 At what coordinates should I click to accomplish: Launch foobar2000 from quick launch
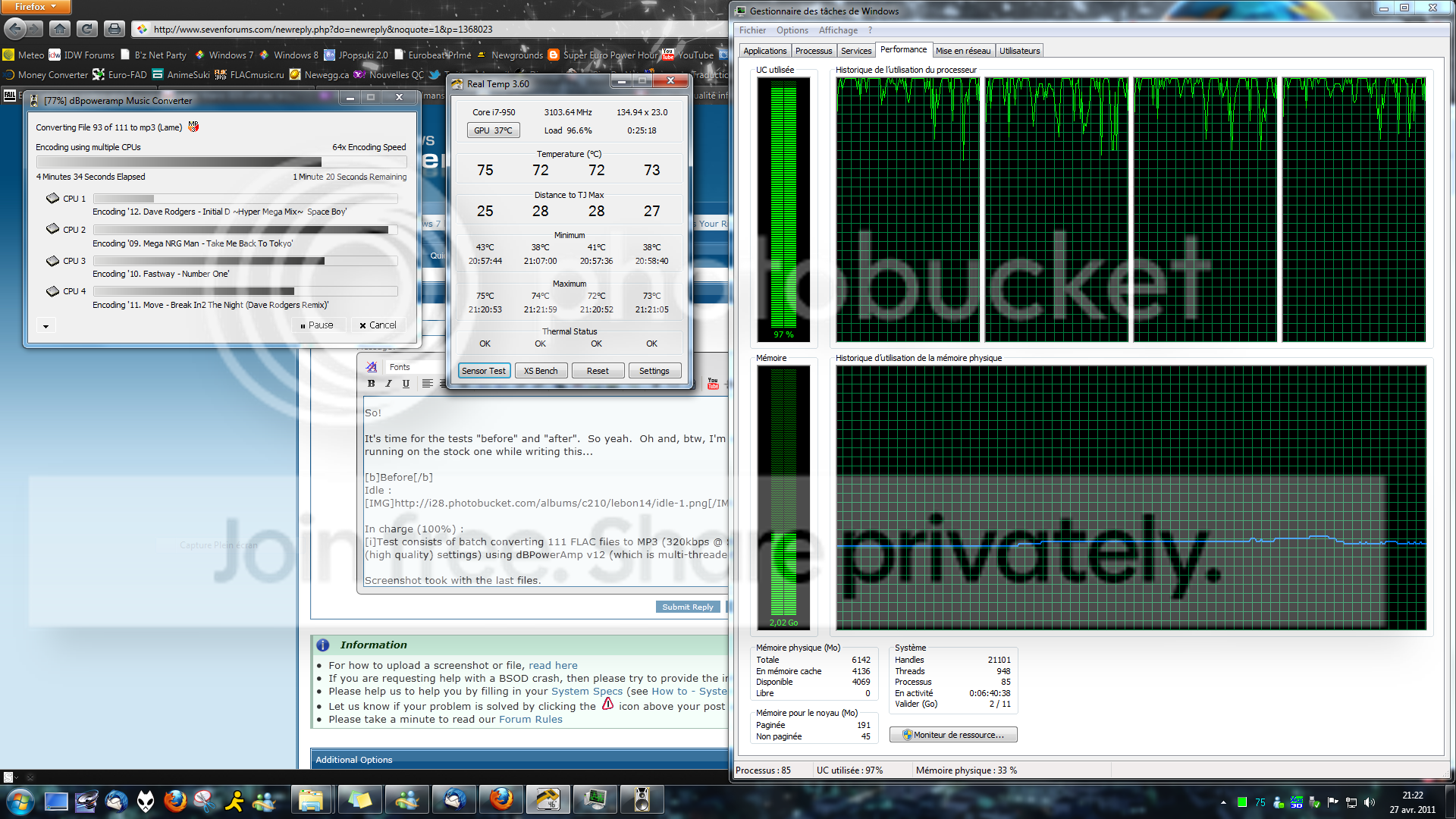pyautogui.click(x=146, y=801)
